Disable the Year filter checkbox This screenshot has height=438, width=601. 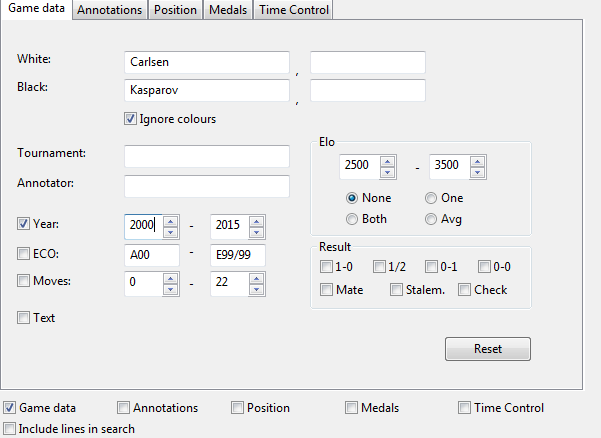pos(24,224)
